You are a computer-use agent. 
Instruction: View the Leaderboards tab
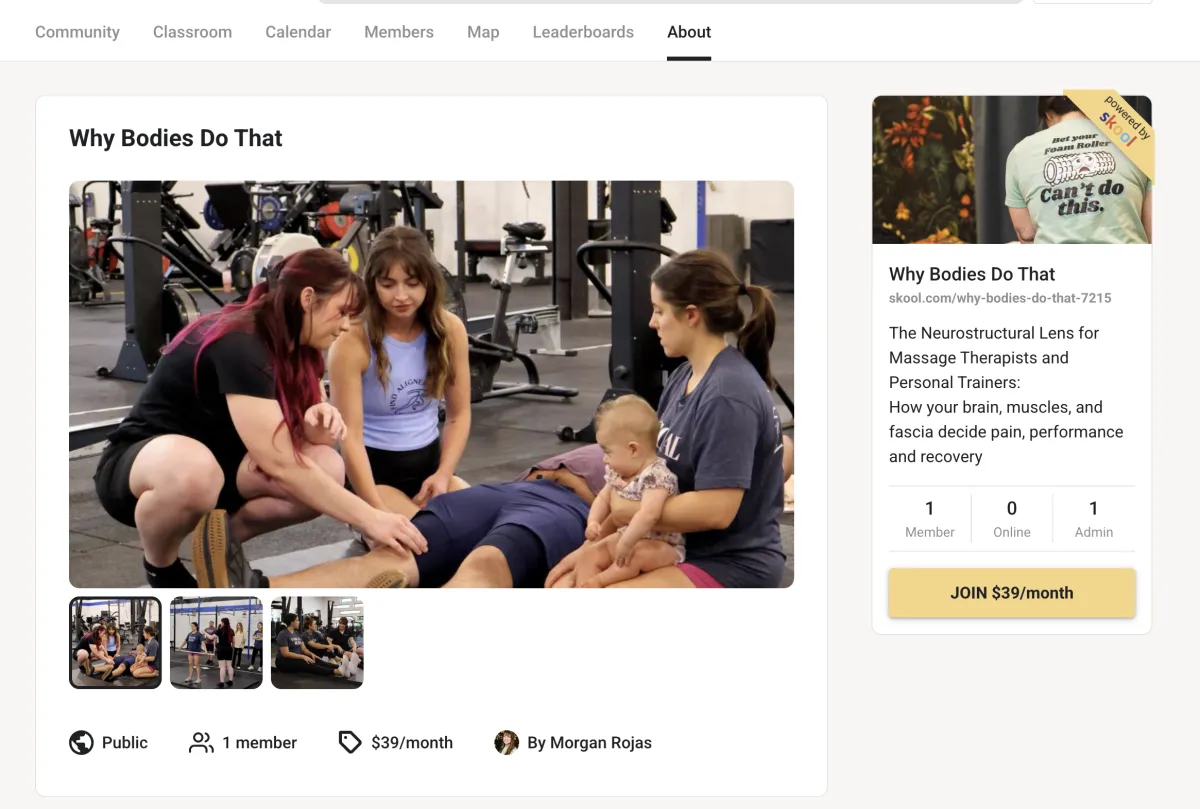click(583, 32)
